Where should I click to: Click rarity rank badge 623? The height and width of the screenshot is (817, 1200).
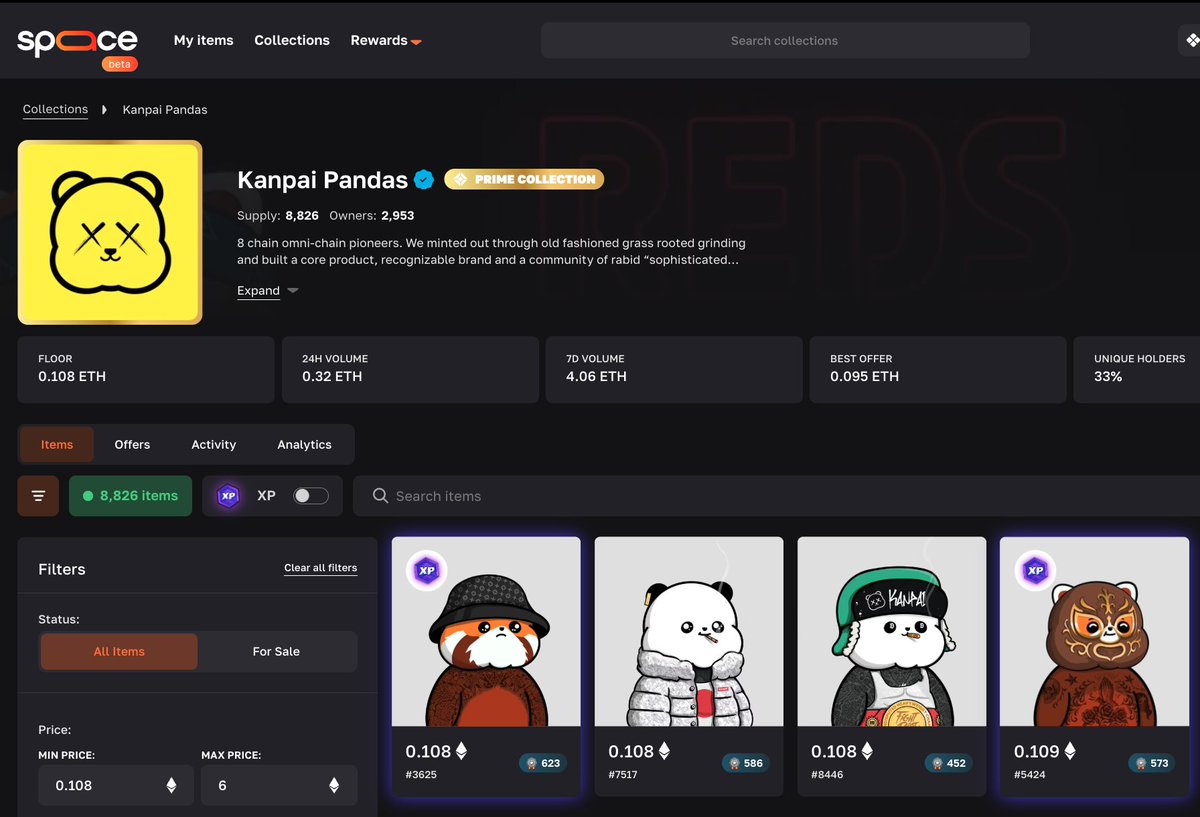[x=542, y=763]
